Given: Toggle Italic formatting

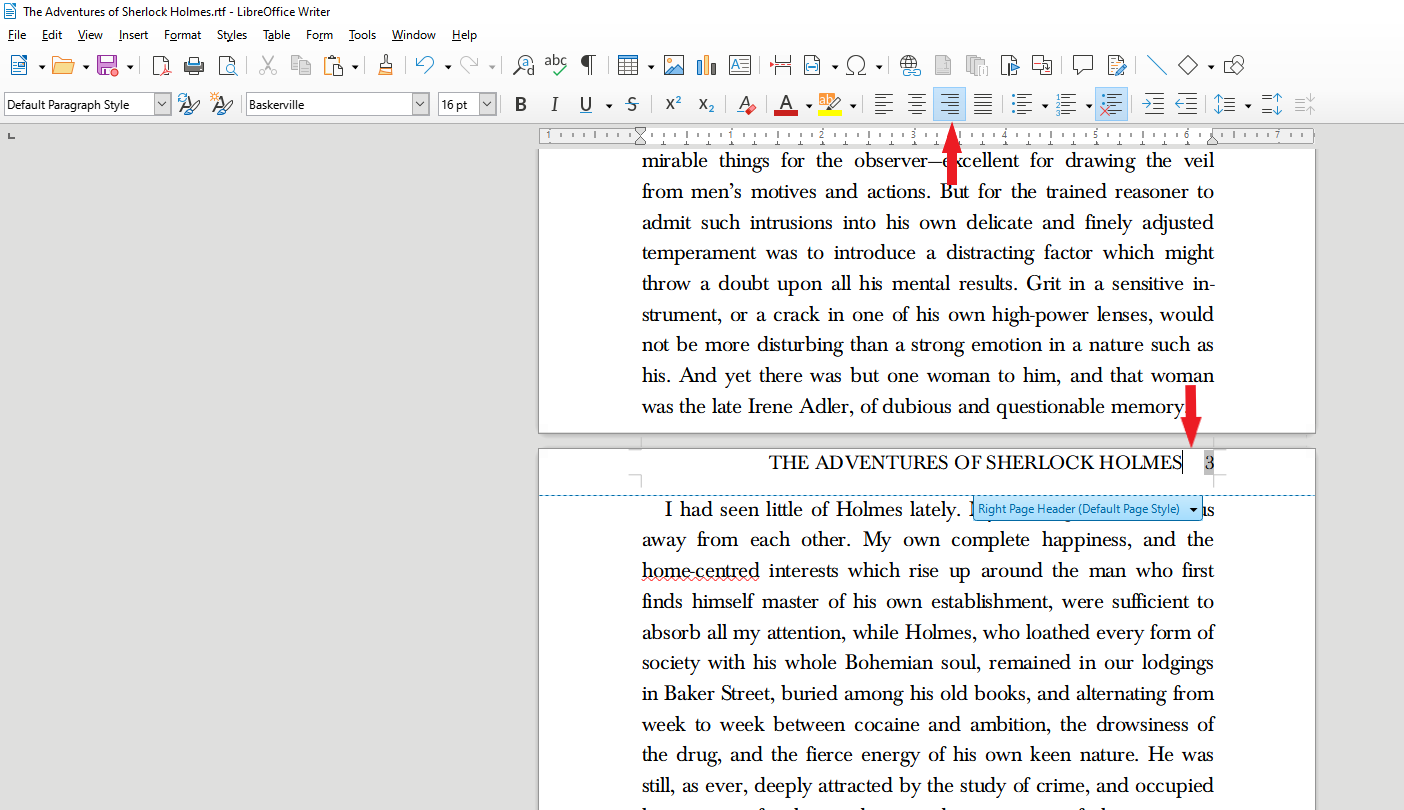Looking at the screenshot, I should coord(553,104).
